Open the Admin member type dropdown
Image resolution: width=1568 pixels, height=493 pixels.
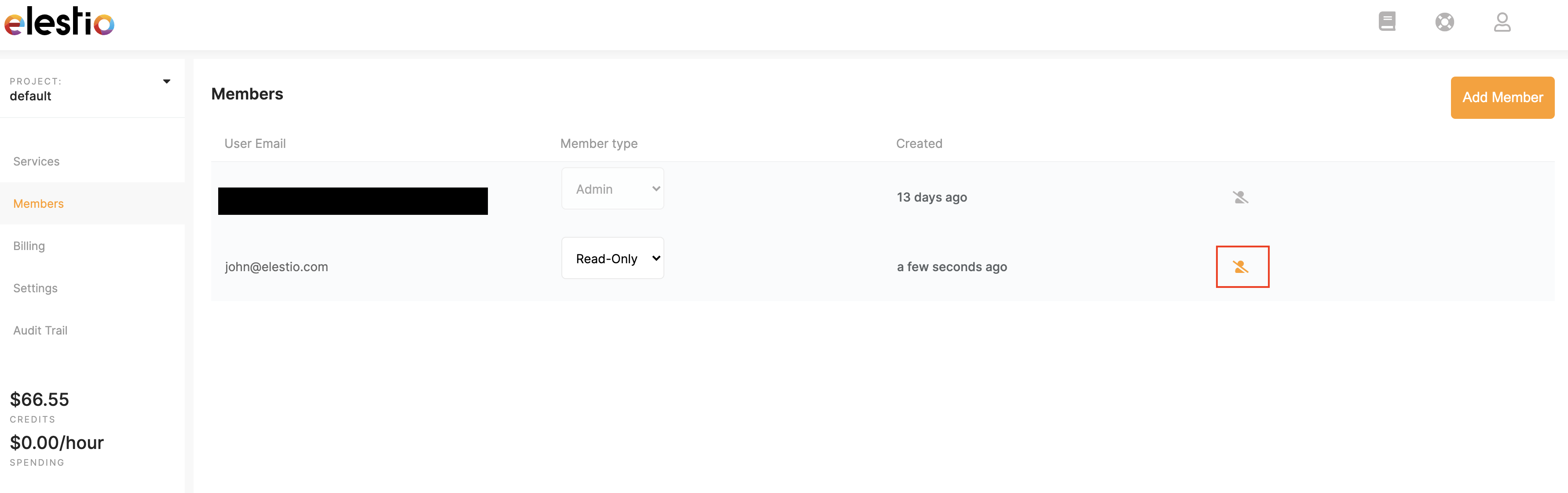pos(612,189)
